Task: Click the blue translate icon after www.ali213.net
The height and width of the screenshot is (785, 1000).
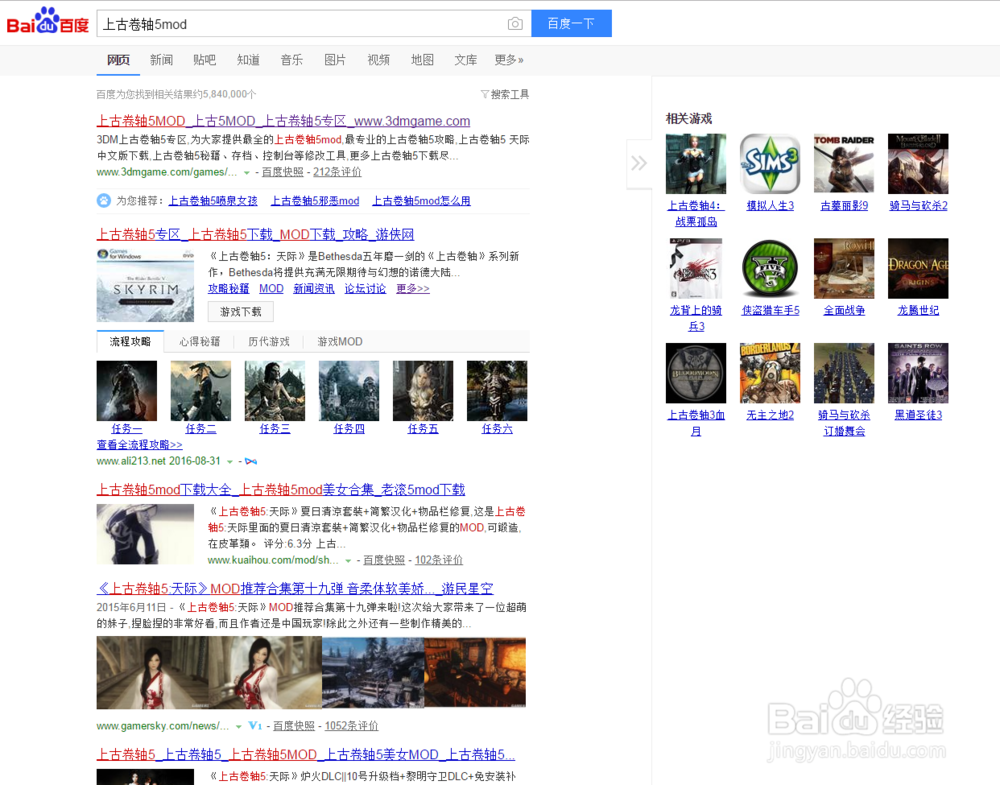Action: tap(248, 461)
